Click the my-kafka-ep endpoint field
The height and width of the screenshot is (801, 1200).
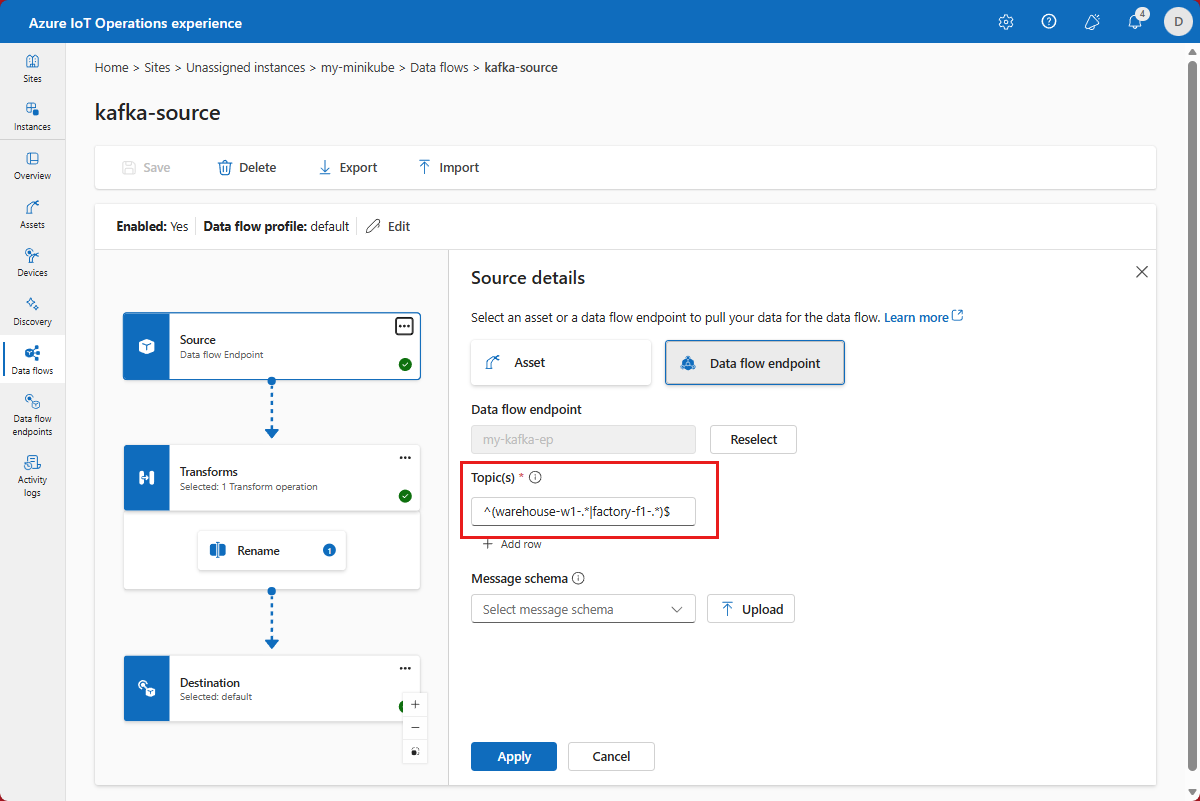[x=583, y=439]
